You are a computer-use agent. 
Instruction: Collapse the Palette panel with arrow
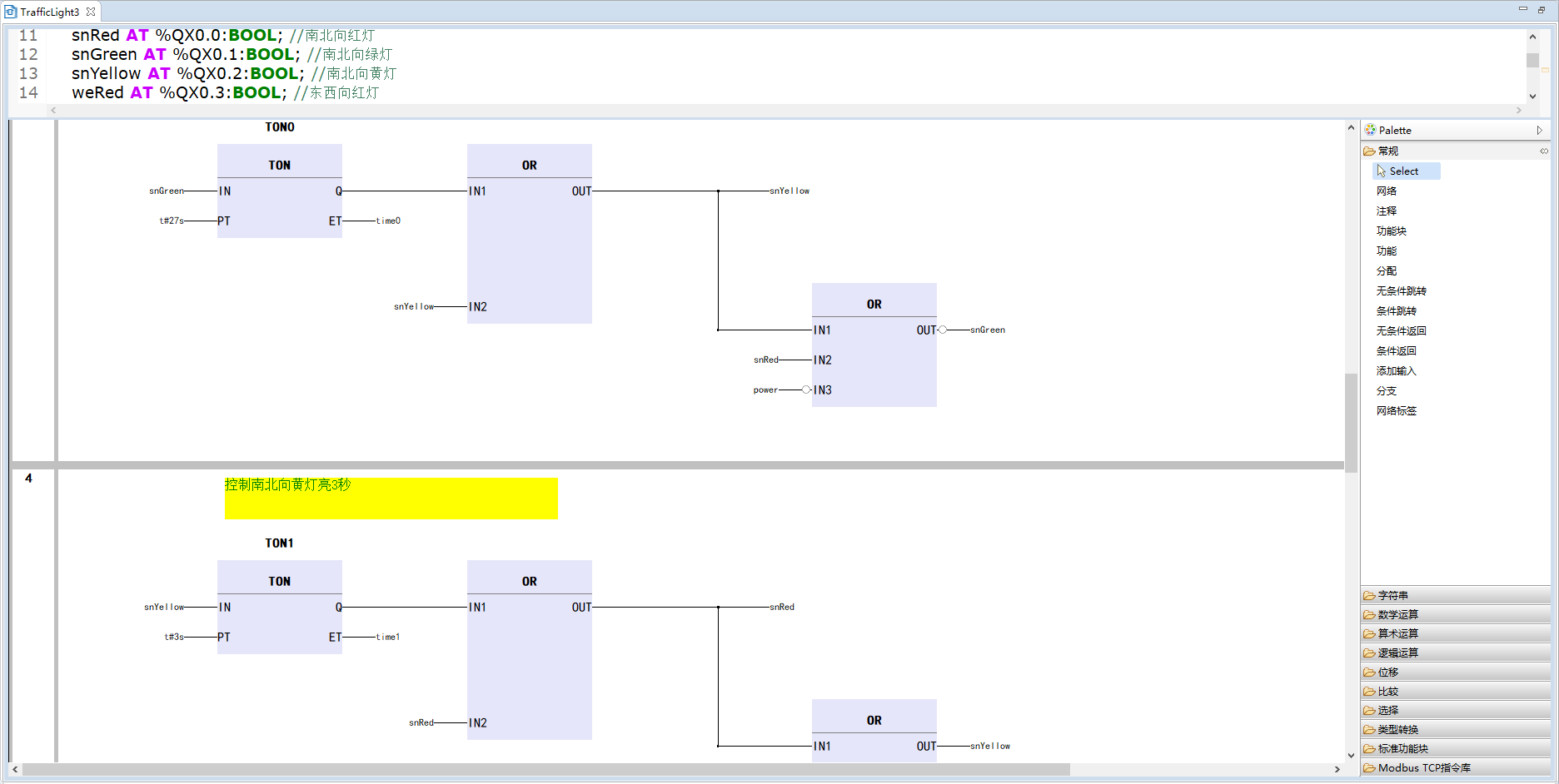coord(1539,131)
